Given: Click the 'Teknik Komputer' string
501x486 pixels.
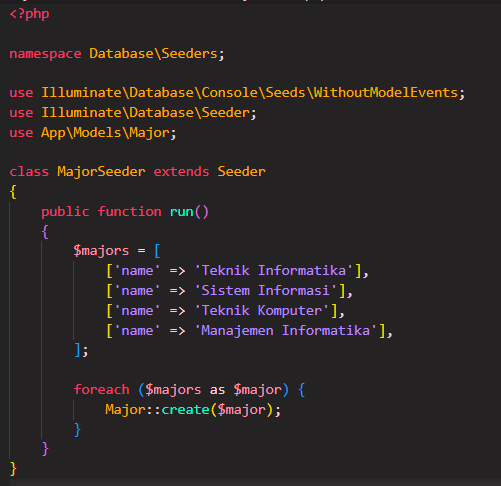Looking at the screenshot, I should [x=262, y=310].
